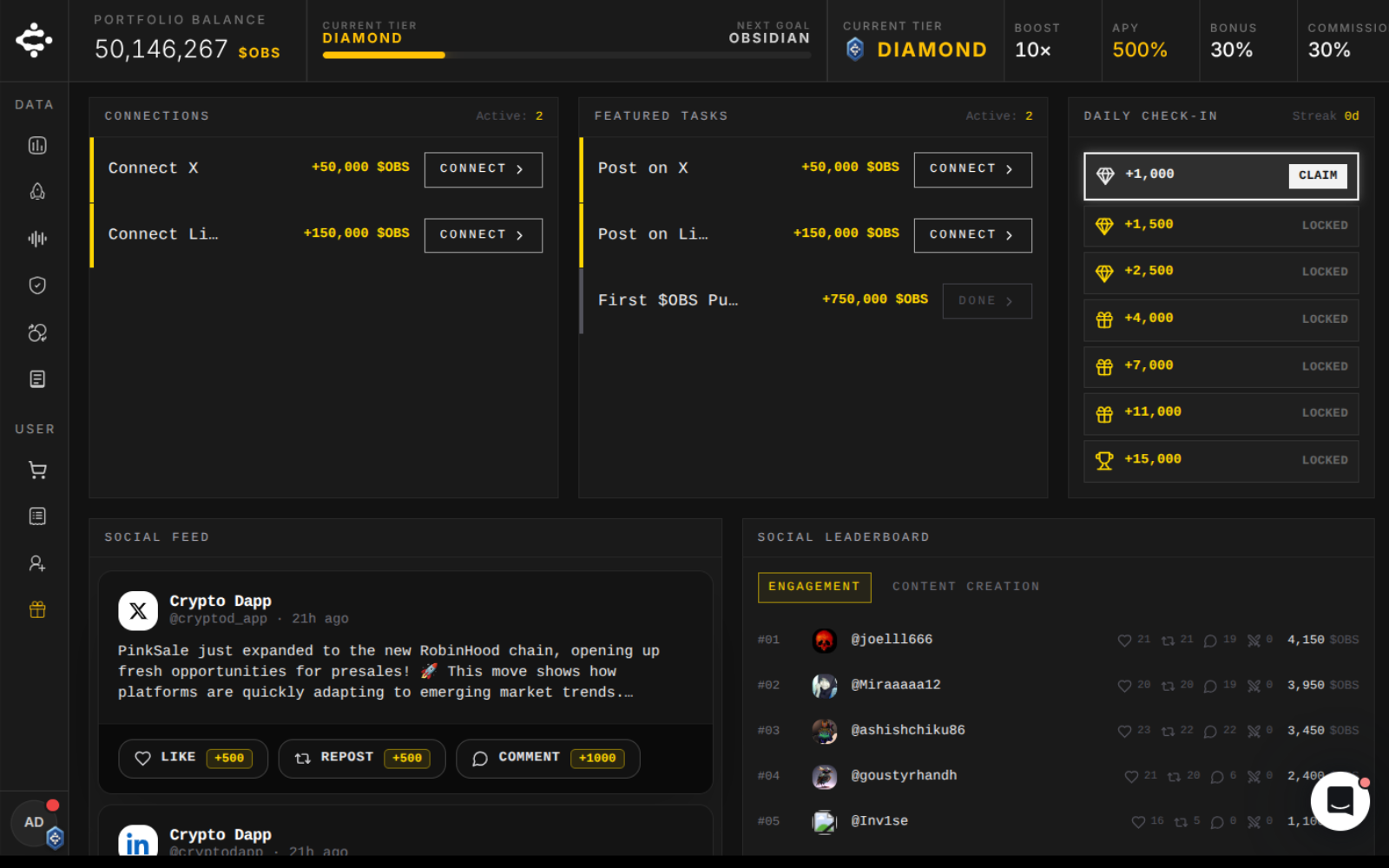Click the Diamond tier progress bar
The image size is (1389, 868).
(567, 56)
